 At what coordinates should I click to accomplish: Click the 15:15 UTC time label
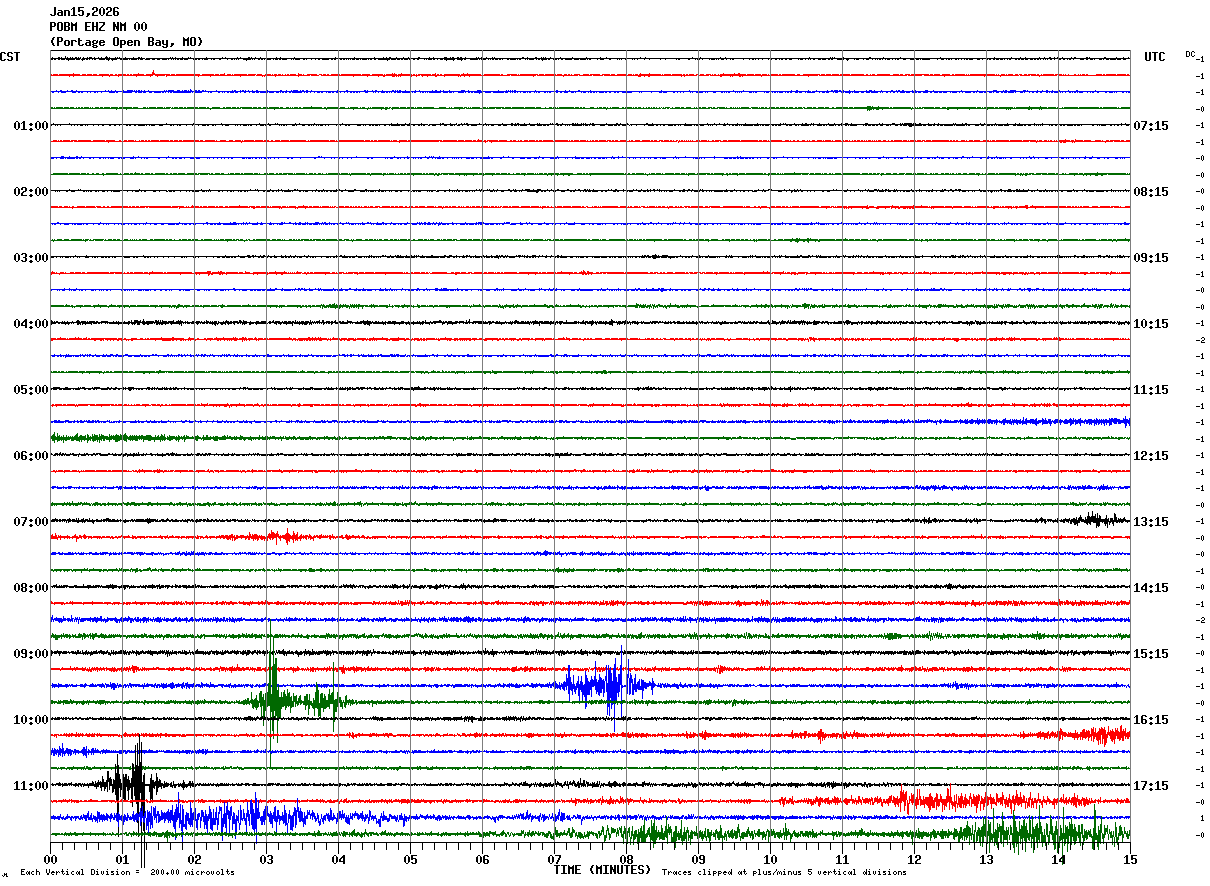point(1151,653)
